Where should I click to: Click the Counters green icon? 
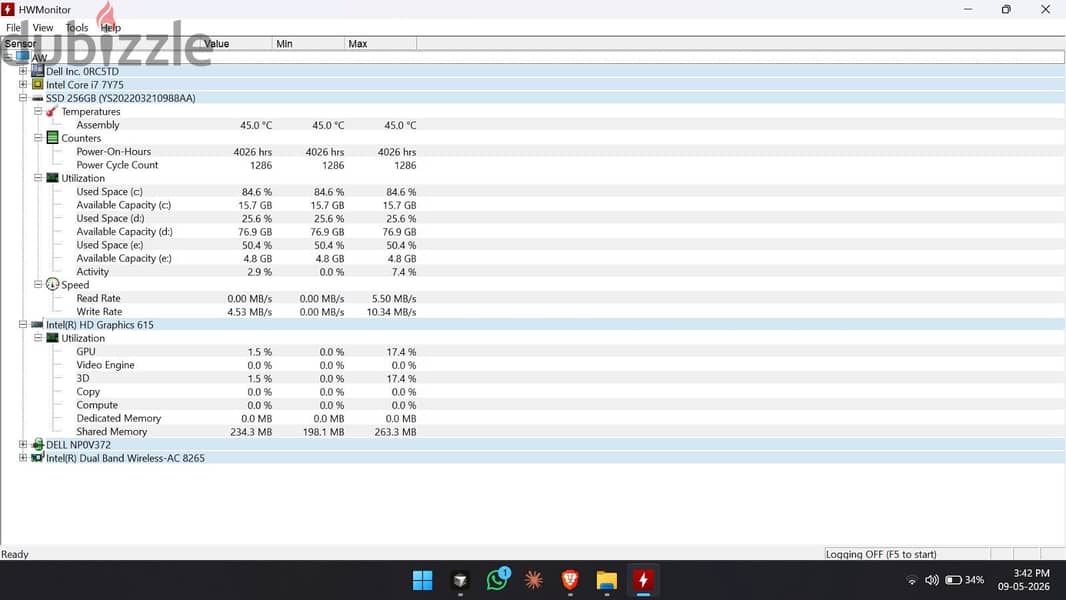pyautogui.click(x=52, y=137)
